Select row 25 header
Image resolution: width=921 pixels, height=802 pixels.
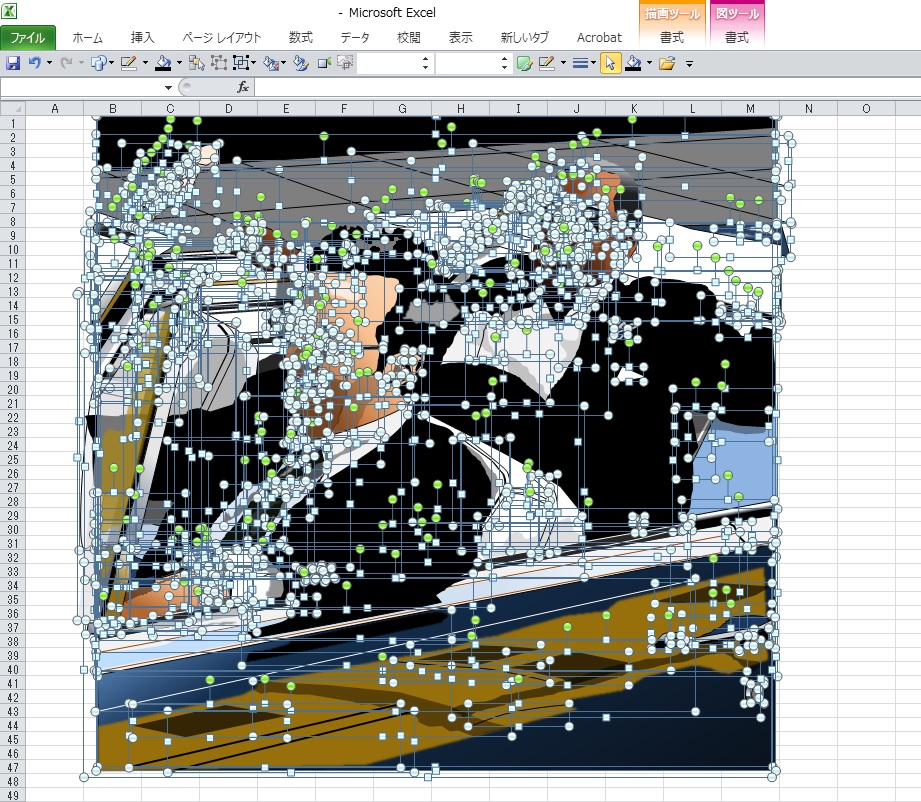pos(12,459)
